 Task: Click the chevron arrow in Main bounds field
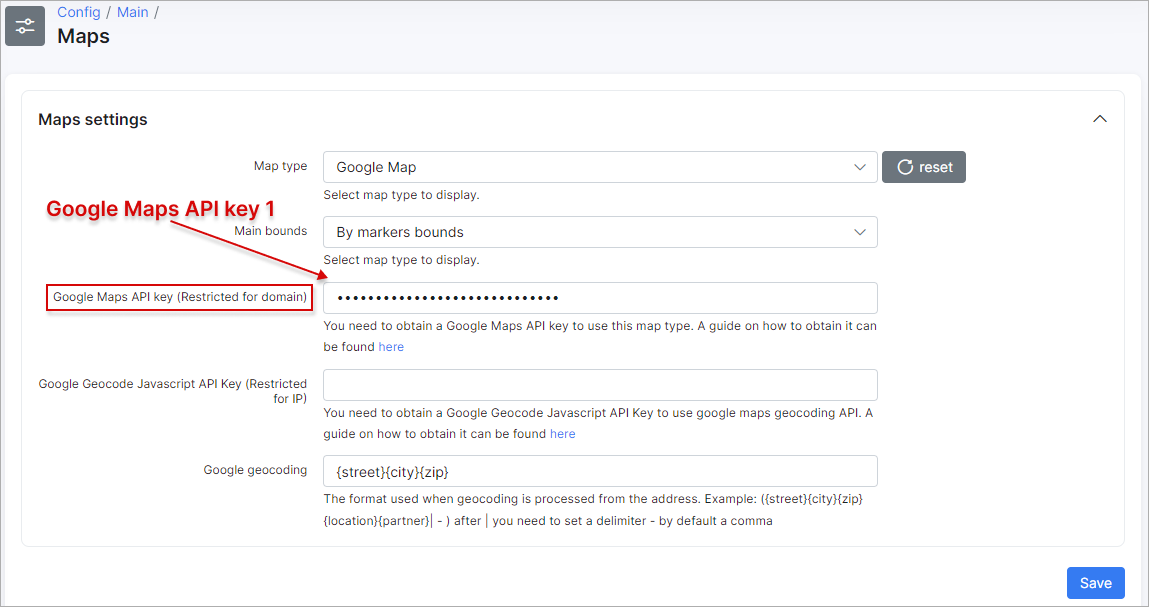(860, 232)
